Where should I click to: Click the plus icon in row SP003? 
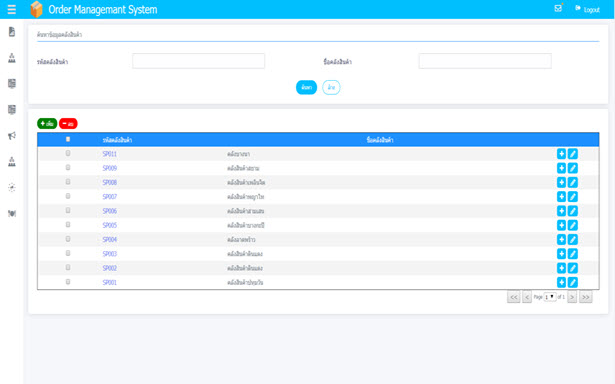(561, 254)
